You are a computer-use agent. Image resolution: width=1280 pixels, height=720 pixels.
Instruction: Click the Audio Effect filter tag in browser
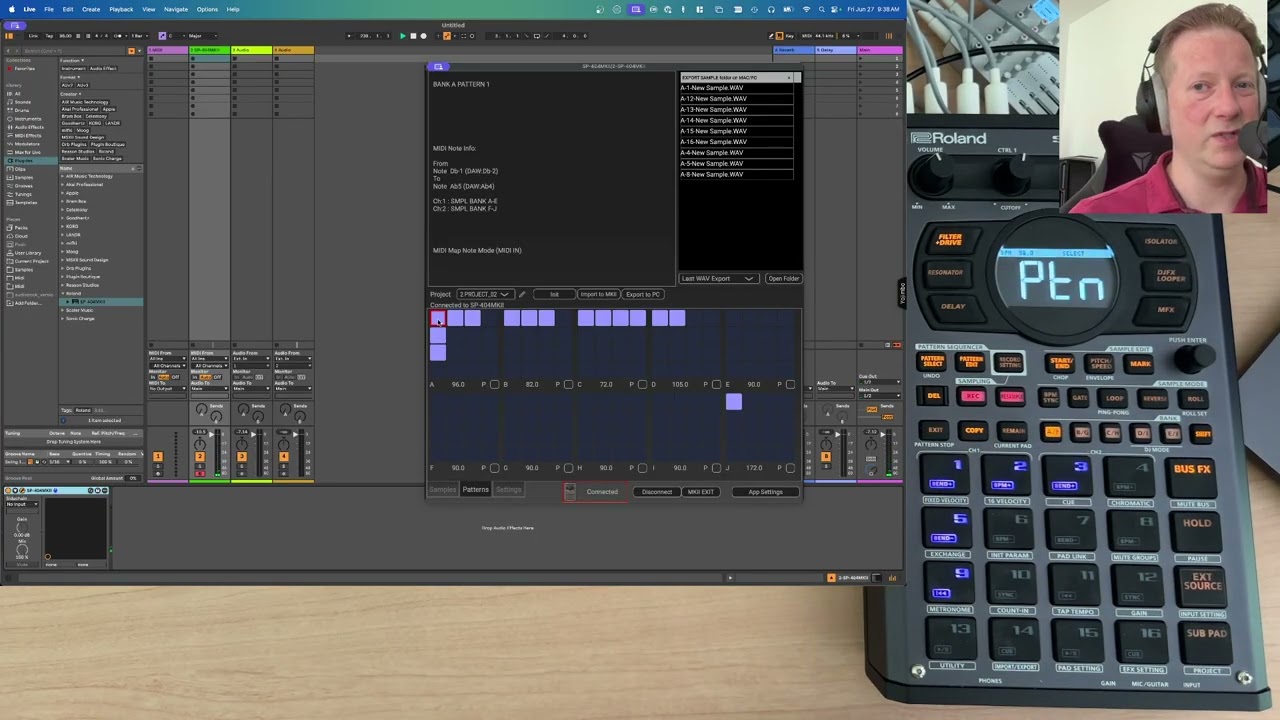103,68
